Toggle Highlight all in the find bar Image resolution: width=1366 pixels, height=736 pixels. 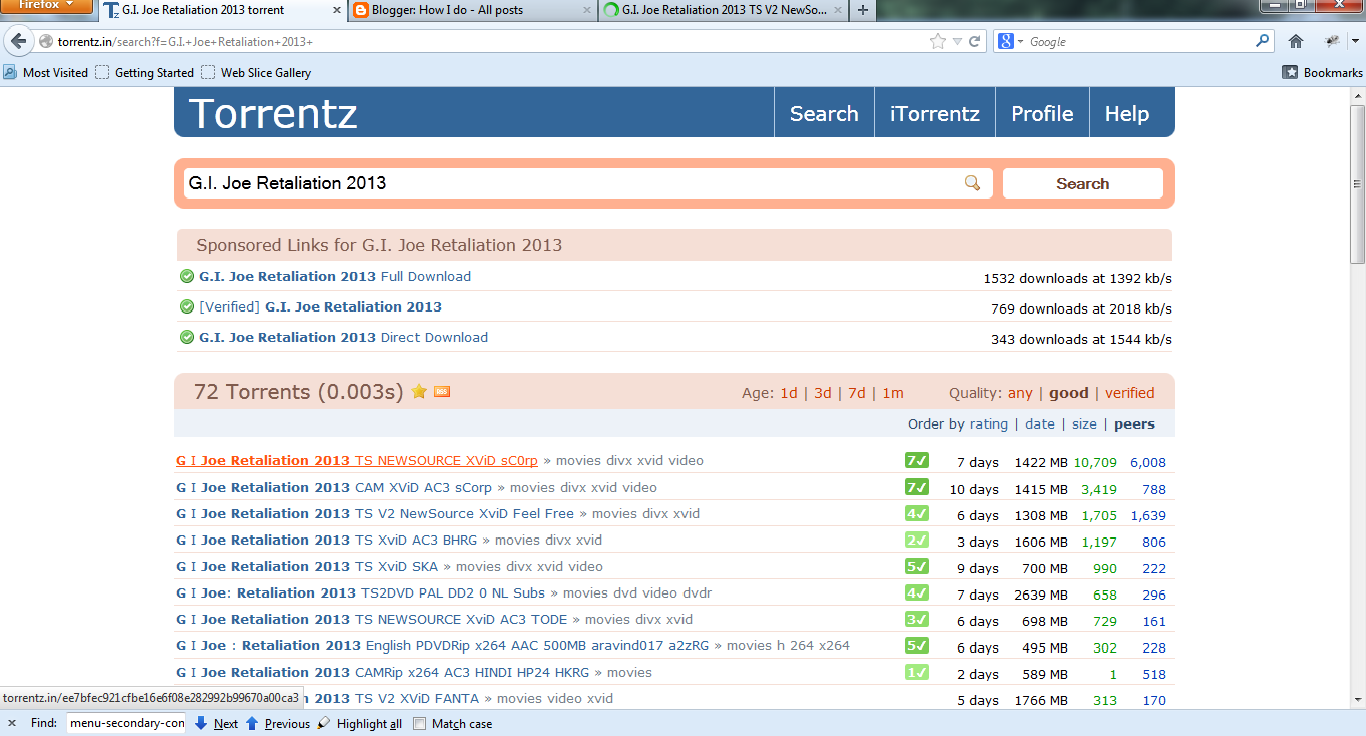click(360, 724)
